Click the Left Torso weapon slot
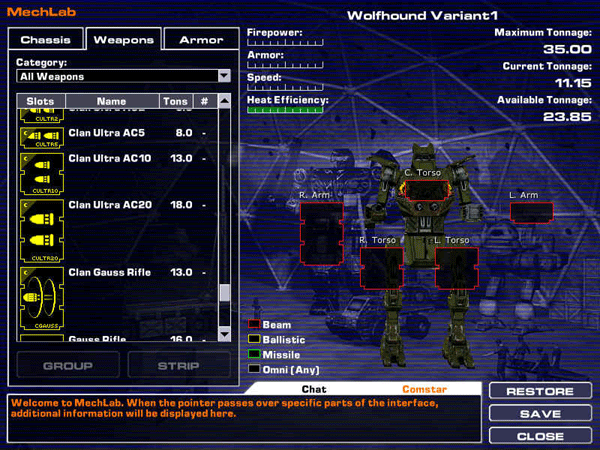 click(x=457, y=268)
